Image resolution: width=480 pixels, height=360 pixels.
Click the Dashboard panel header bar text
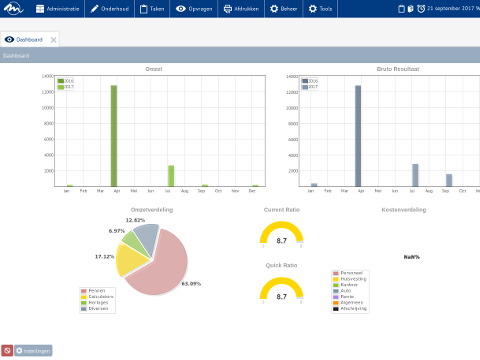coord(16,56)
